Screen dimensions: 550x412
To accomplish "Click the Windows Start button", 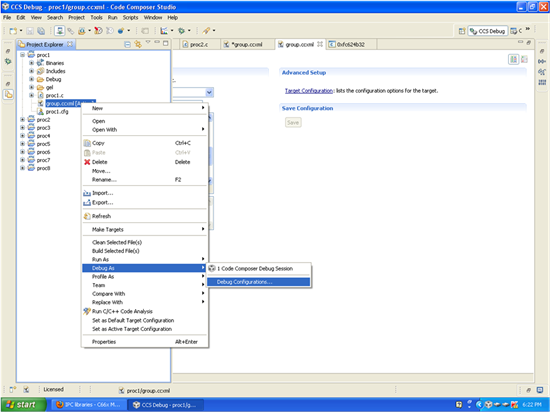I will 23,405.
